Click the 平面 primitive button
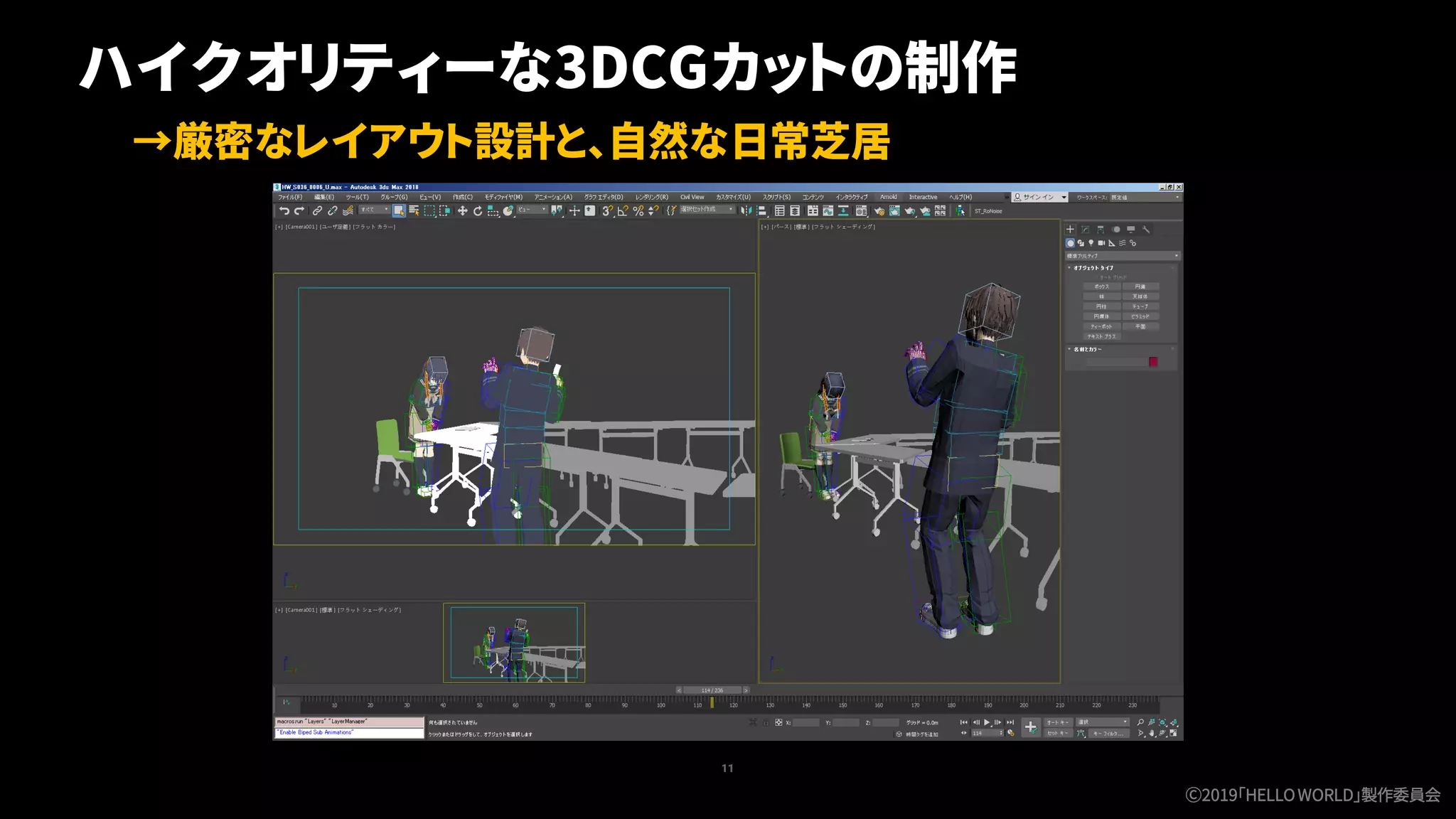Screen dimensions: 1456x819 [x=1140, y=326]
